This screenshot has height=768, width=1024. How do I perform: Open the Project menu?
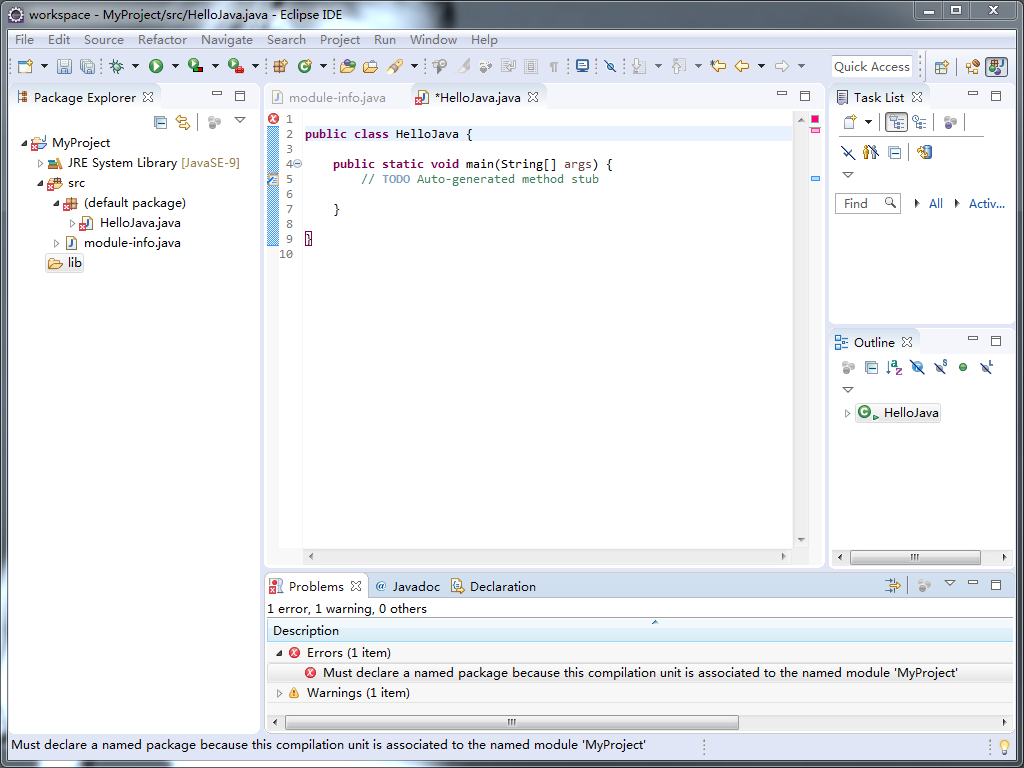[340, 40]
